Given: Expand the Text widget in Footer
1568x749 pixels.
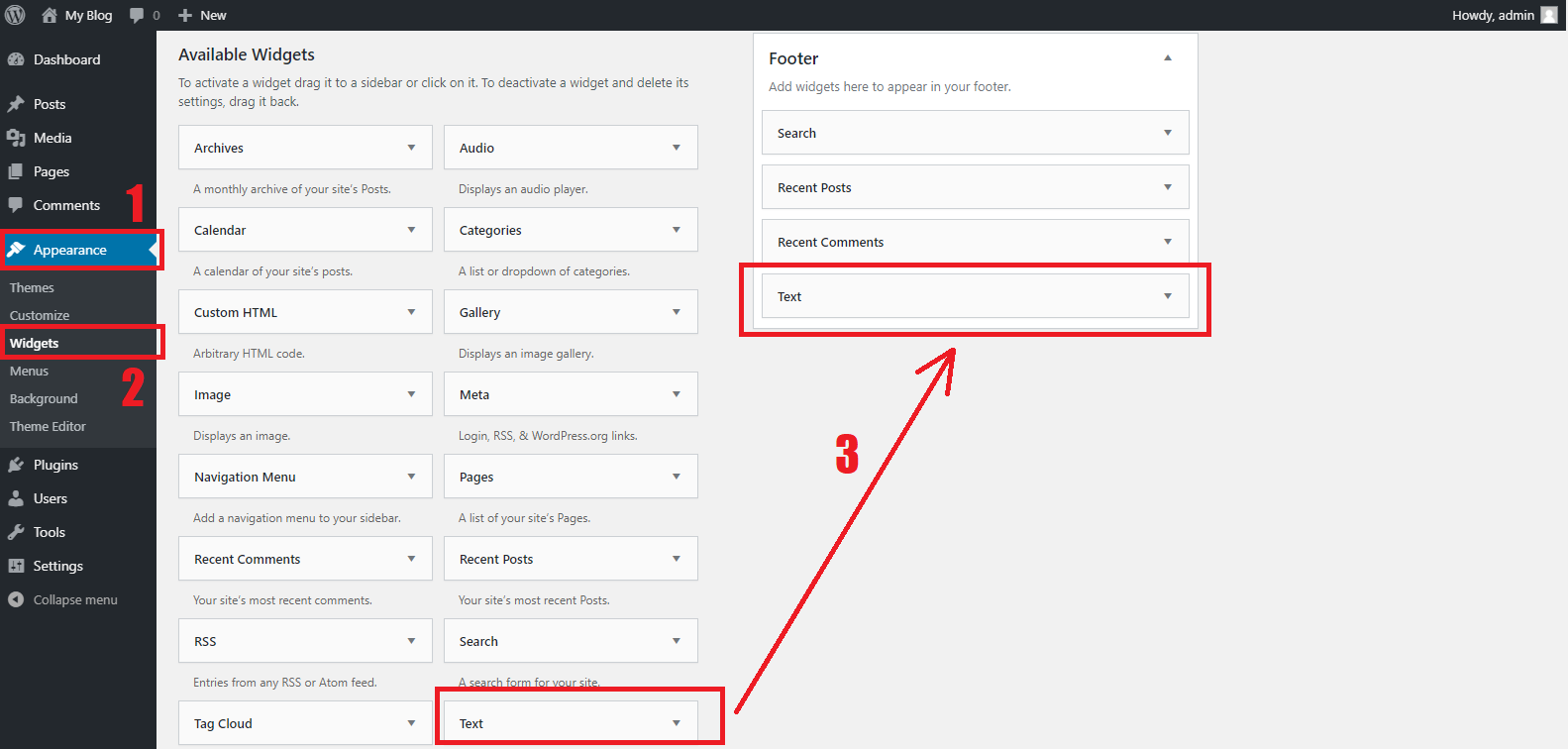Looking at the screenshot, I should 1168,296.
